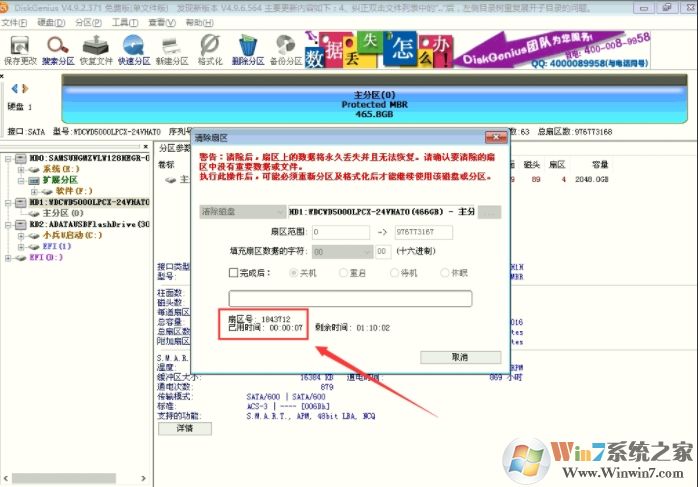Select the 重启 radio button
The image size is (700, 487).
click(343, 273)
